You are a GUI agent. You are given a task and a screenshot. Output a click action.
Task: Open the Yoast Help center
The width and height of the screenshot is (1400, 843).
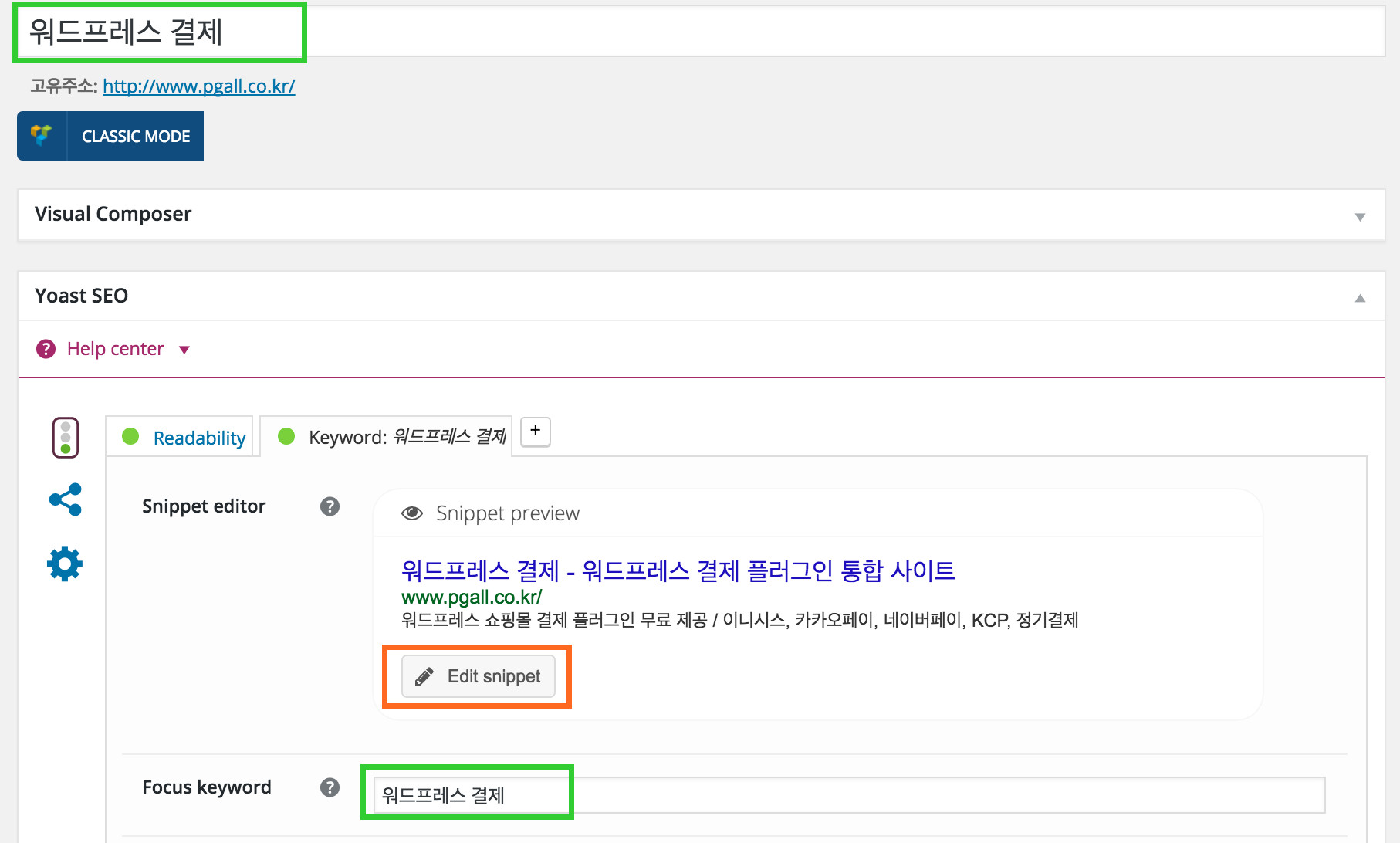pyautogui.click(x=115, y=349)
